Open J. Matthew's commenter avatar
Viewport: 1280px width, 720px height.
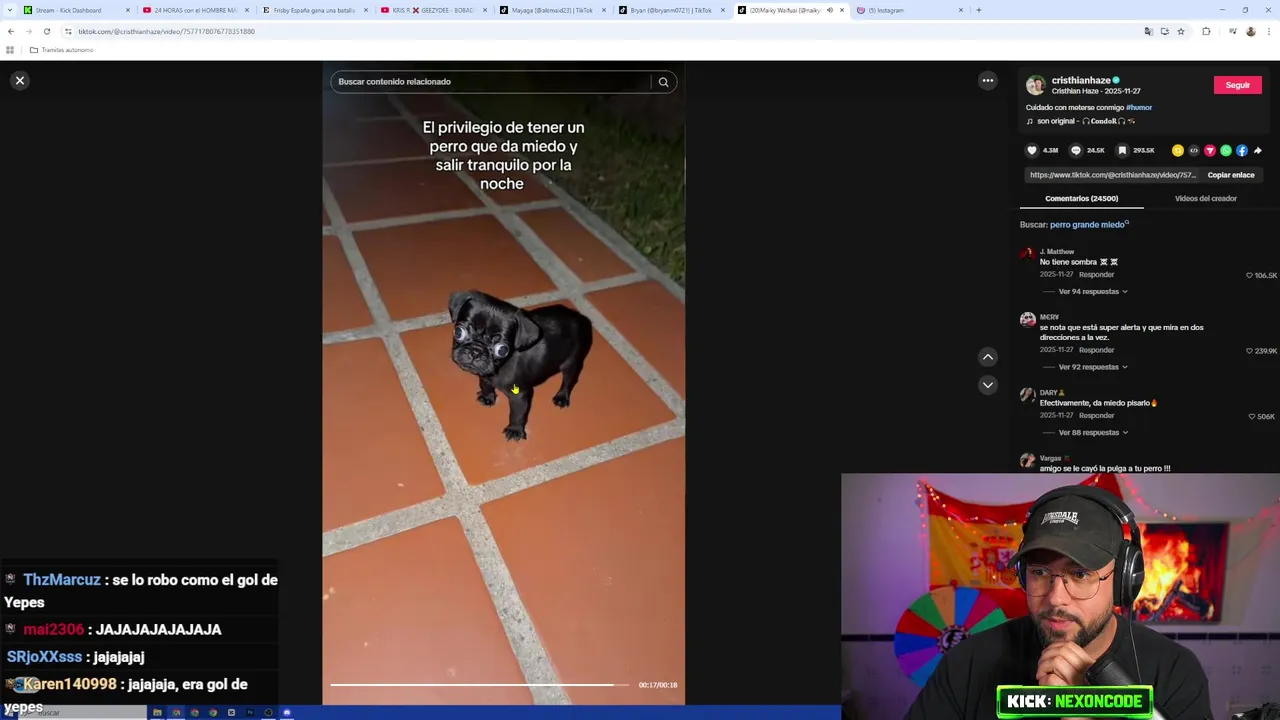click(x=1028, y=255)
